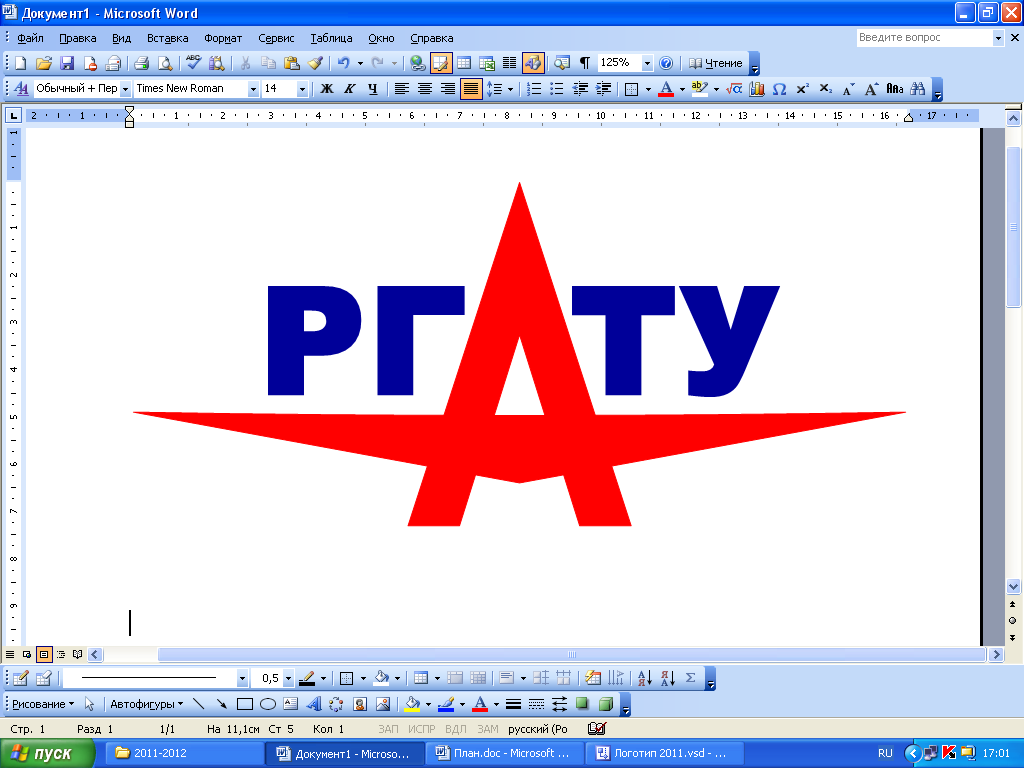Open Find with binoculars icon
The height and width of the screenshot is (768, 1024).
tap(918, 89)
